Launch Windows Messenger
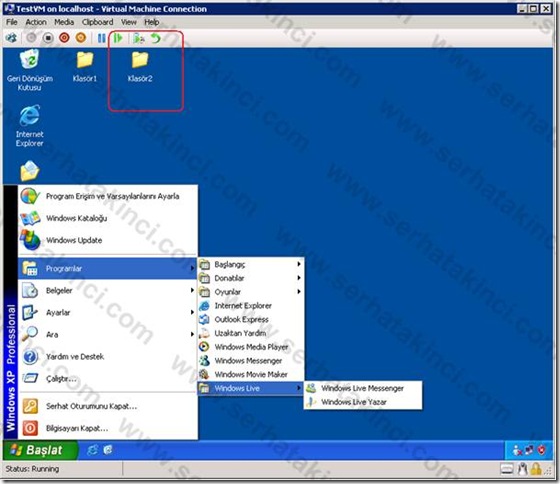Image resolution: width=560 pixels, height=484 pixels. pyautogui.click(x=251, y=361)
